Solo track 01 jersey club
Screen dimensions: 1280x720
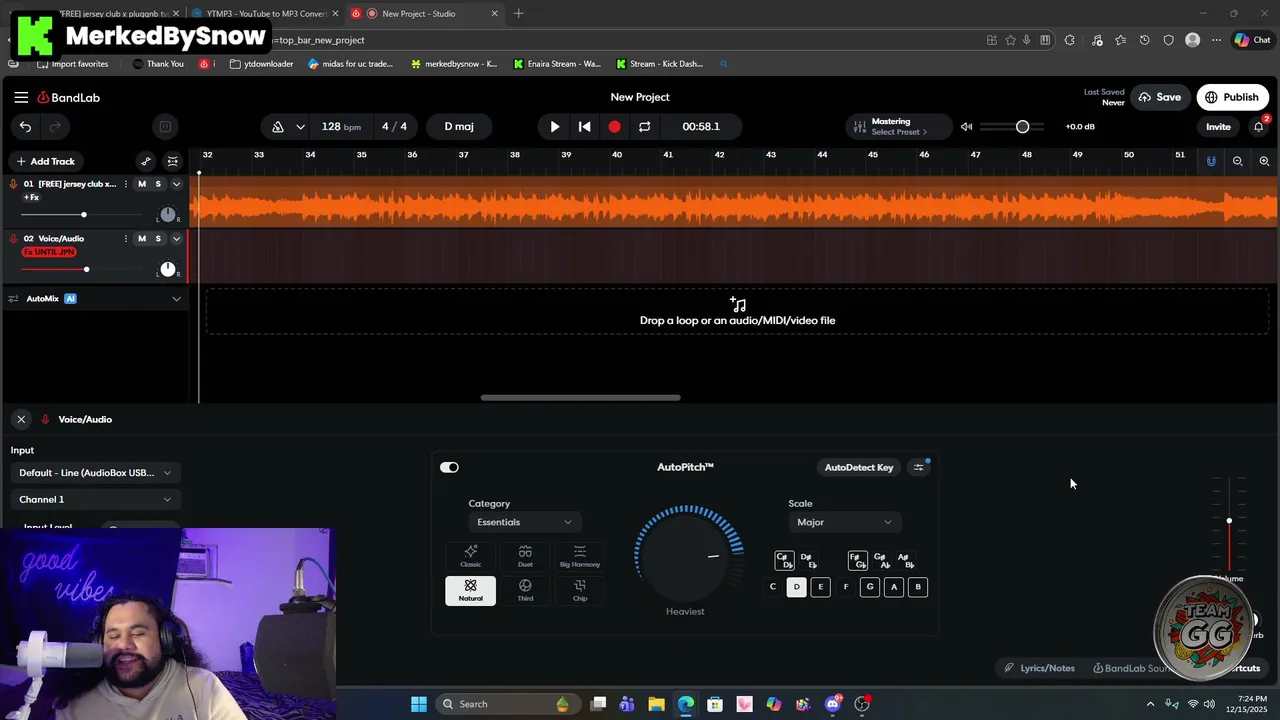pyautogui.click(x=158, y=184)
